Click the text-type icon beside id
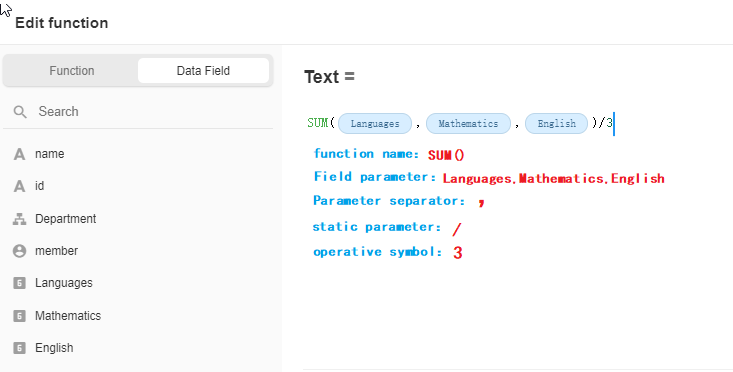Screen dimensions: 733x372 click(x=19, y=186)
